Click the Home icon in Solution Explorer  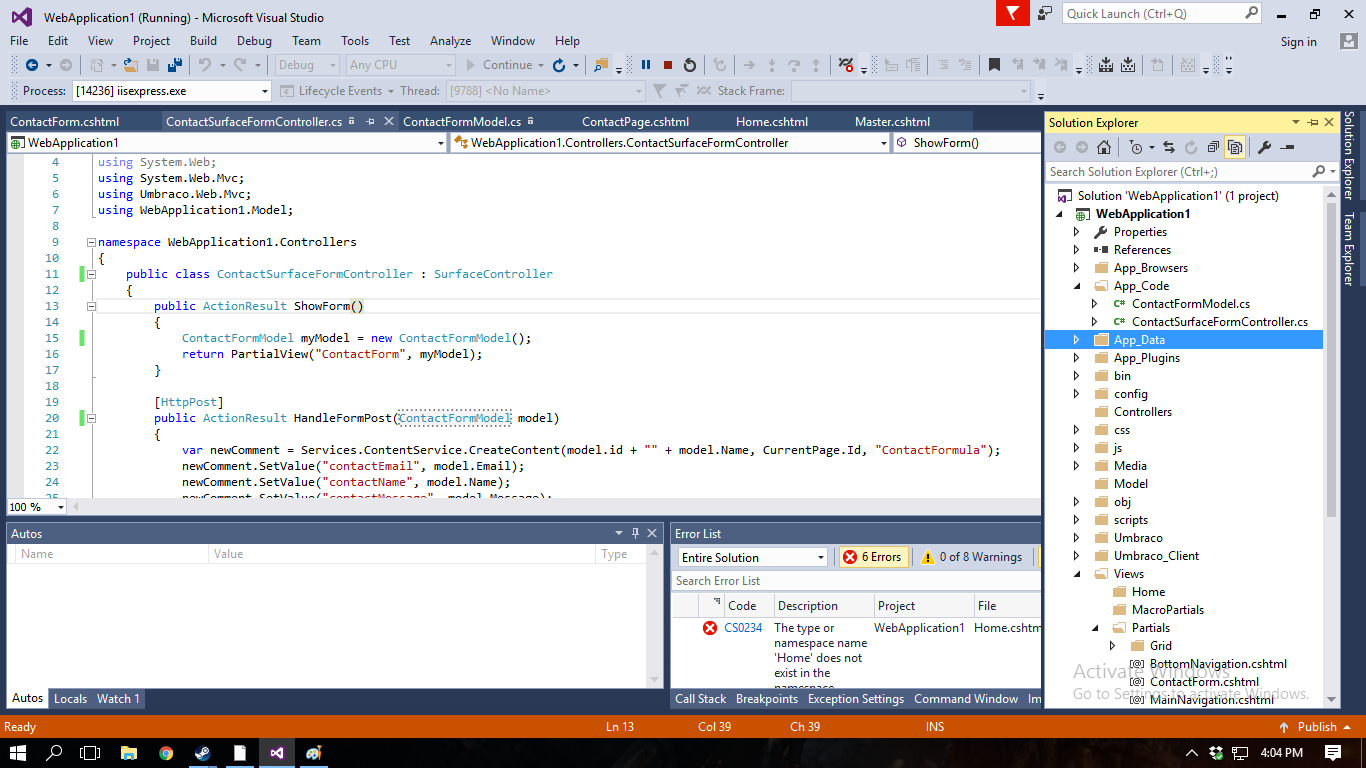click(x=1104, y=147)
